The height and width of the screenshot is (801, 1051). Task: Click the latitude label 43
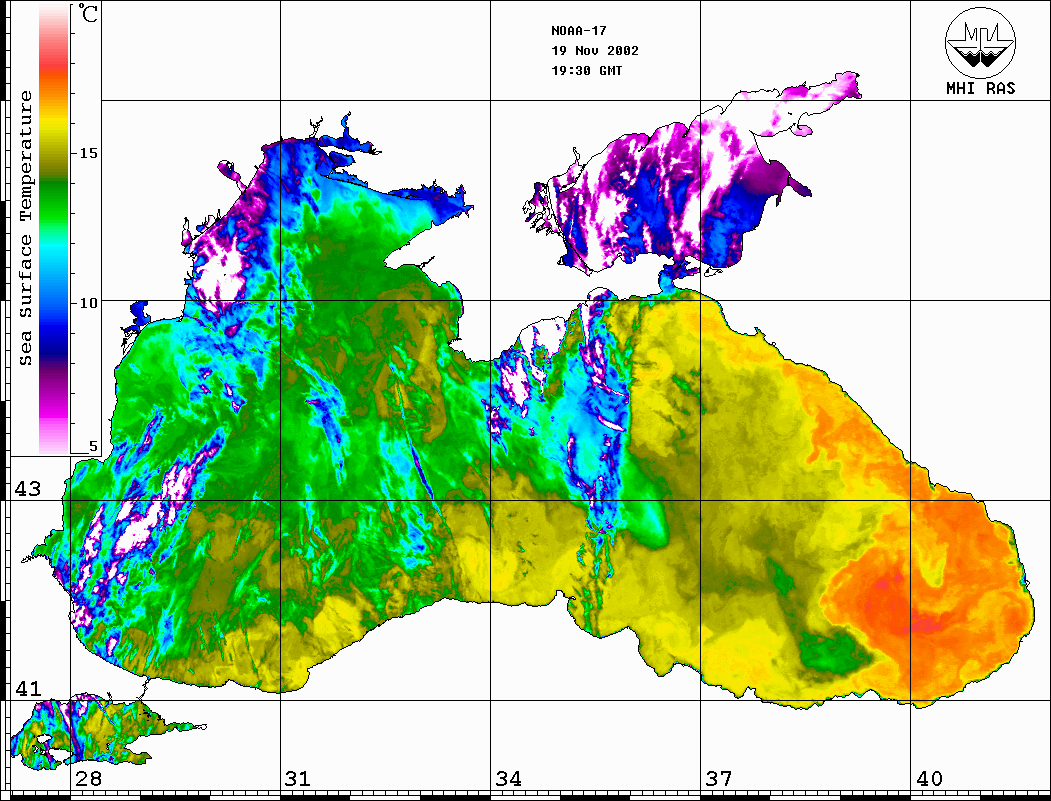[x=28, y=489]
